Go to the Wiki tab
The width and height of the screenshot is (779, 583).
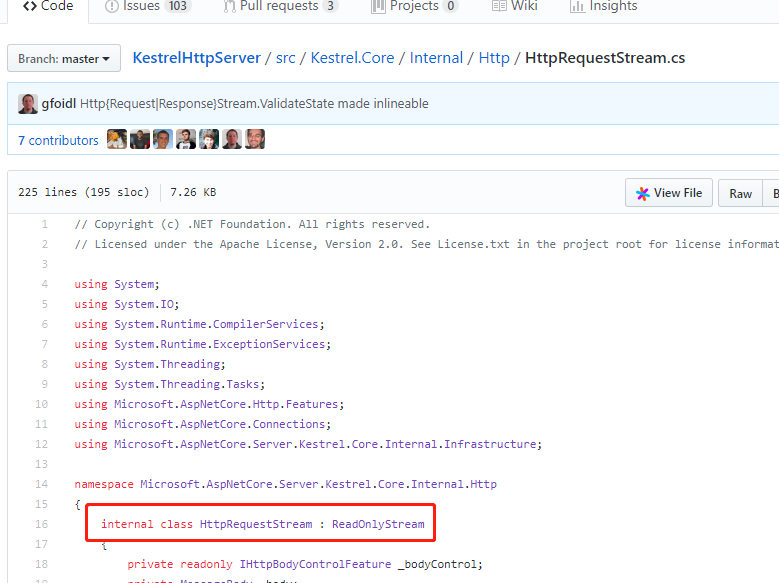(x=514, y=6)
